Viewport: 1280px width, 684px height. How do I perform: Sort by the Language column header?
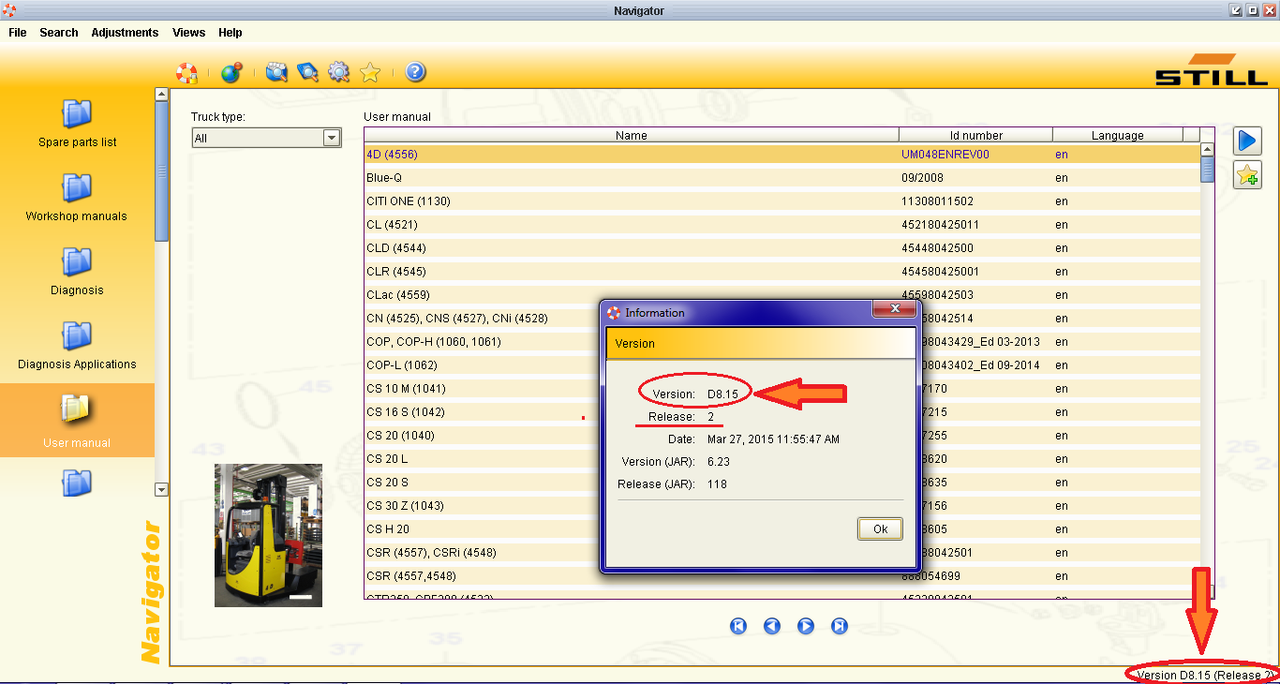click(1117, 135)
